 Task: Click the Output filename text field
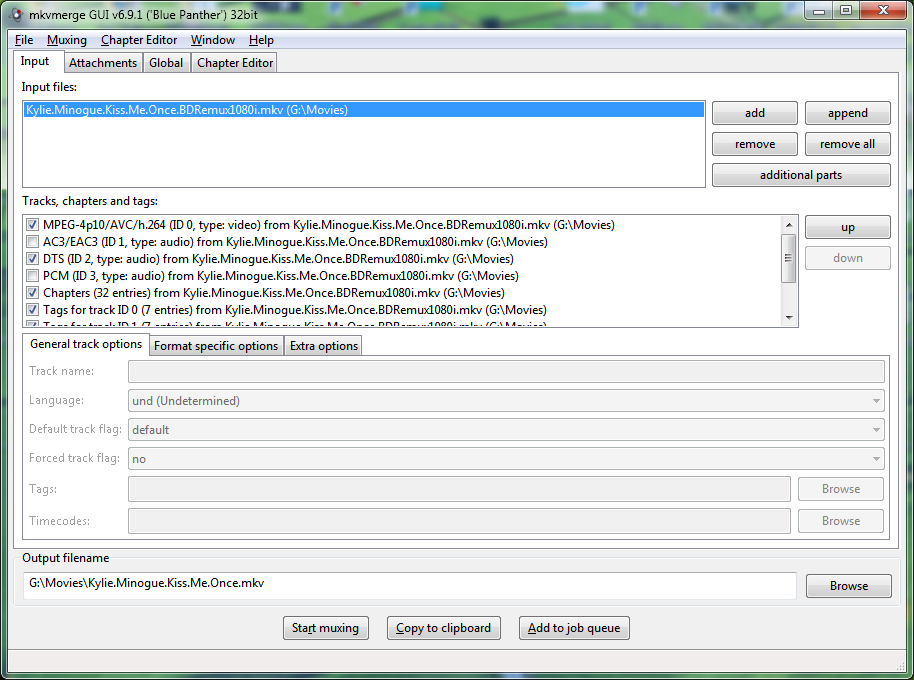(x=410, y=585)
